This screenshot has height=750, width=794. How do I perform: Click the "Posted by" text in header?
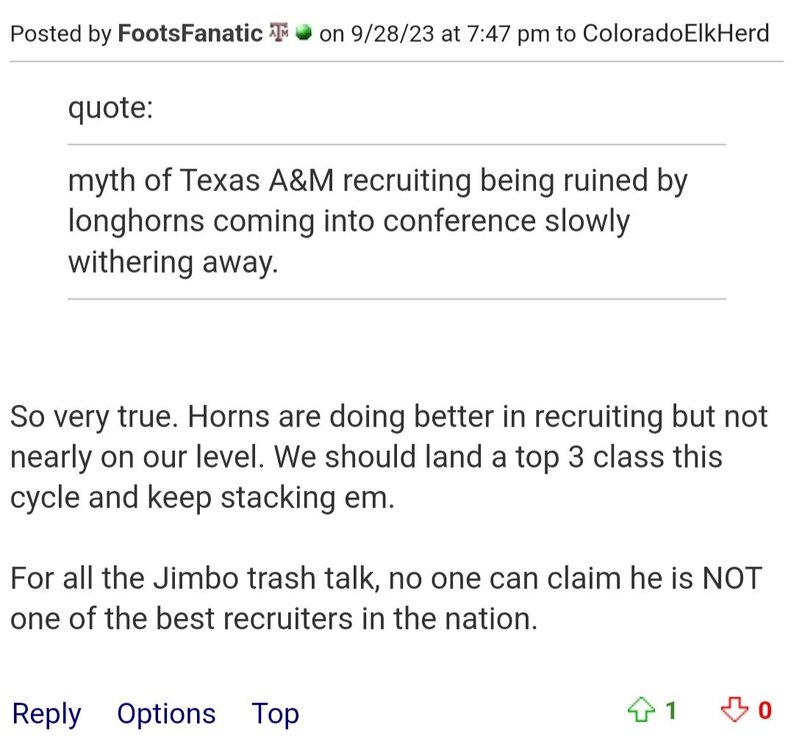coord(60,33)
